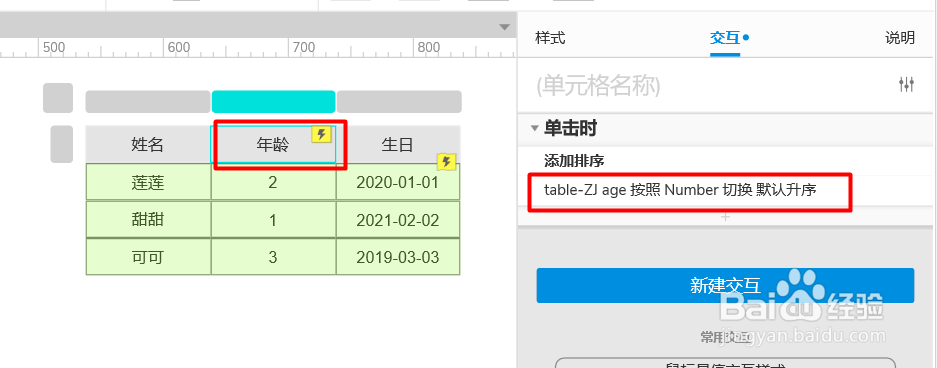Select the 甜甜 name cell
Screen dimensions: 937x368
(148, 220)
